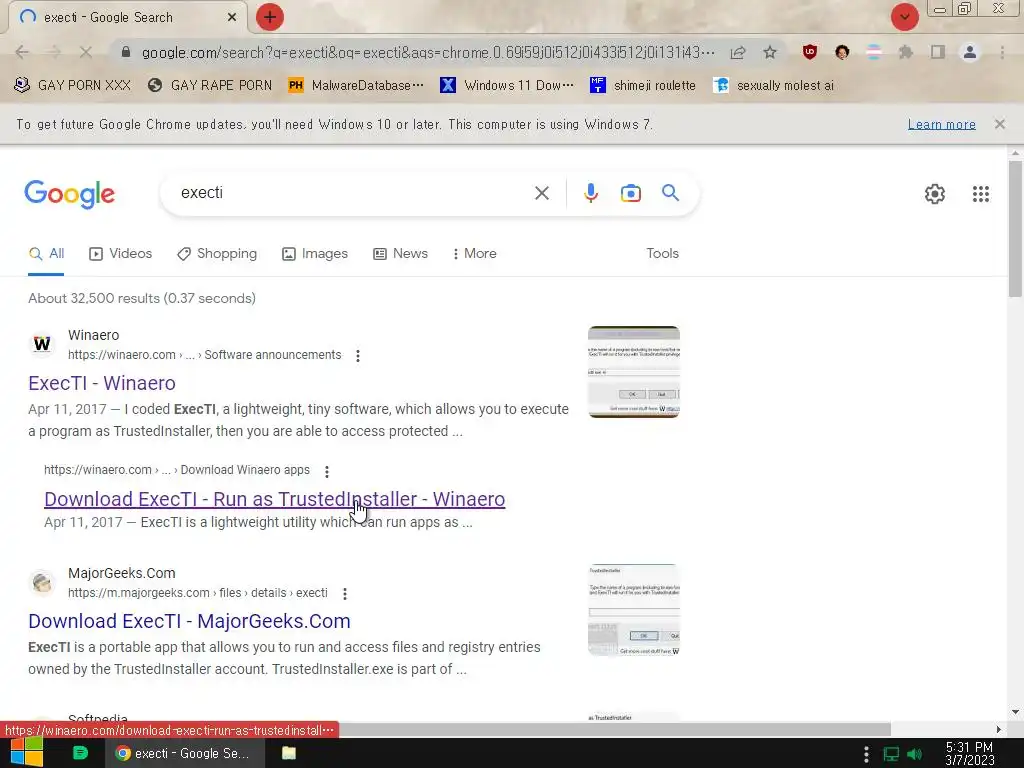Open the Extensions puzzle piece menu
This screenshot has height=768, width=1024.
pyautogui.click(x=905, y=52)
